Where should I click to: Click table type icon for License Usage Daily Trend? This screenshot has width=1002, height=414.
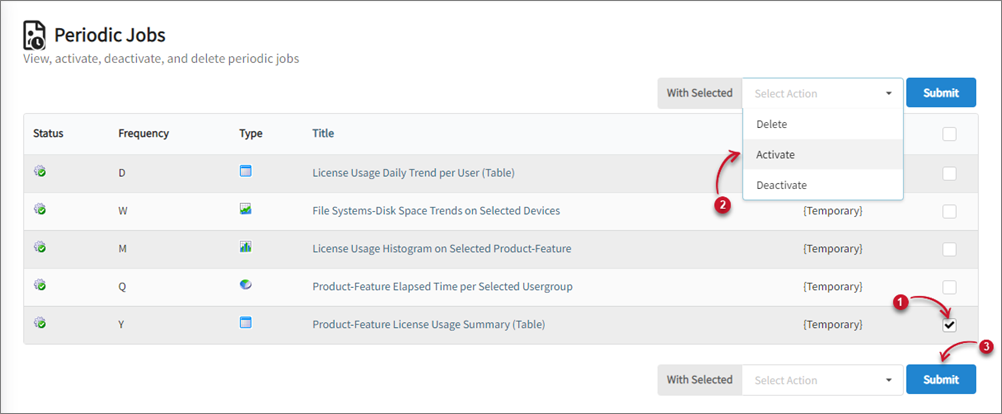[x=246, y=172]
